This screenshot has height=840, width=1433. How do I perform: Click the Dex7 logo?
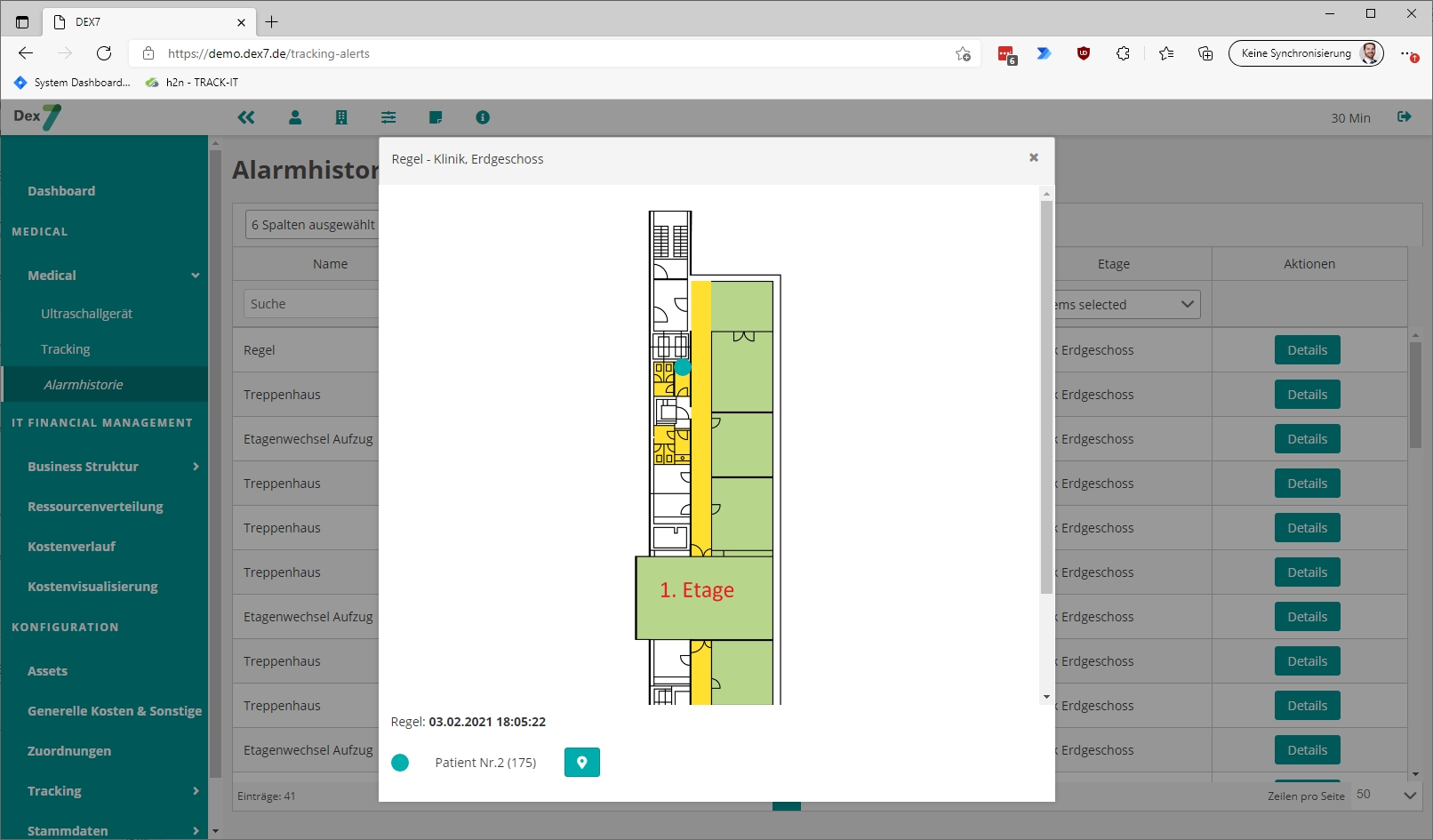(37, 117)
